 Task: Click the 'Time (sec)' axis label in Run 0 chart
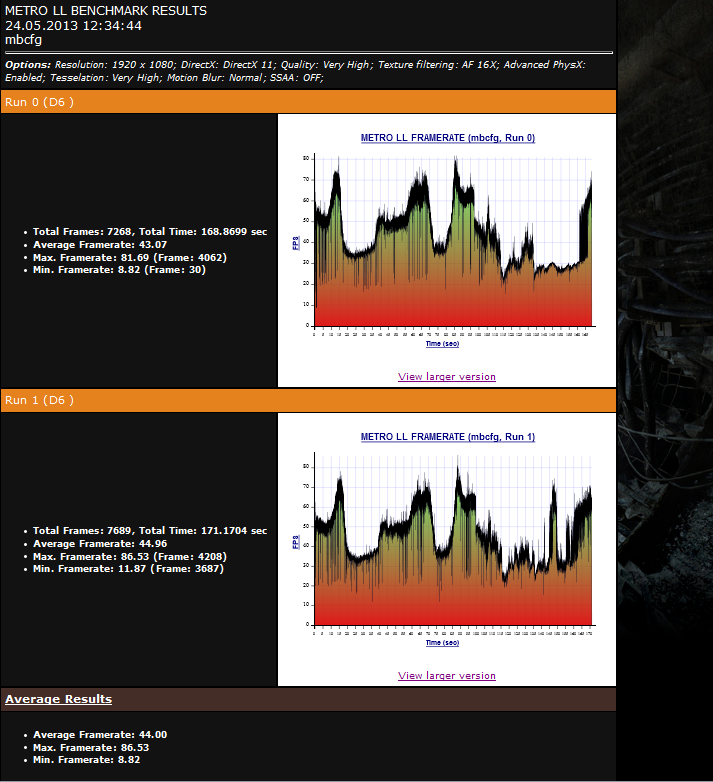(442, 344)
